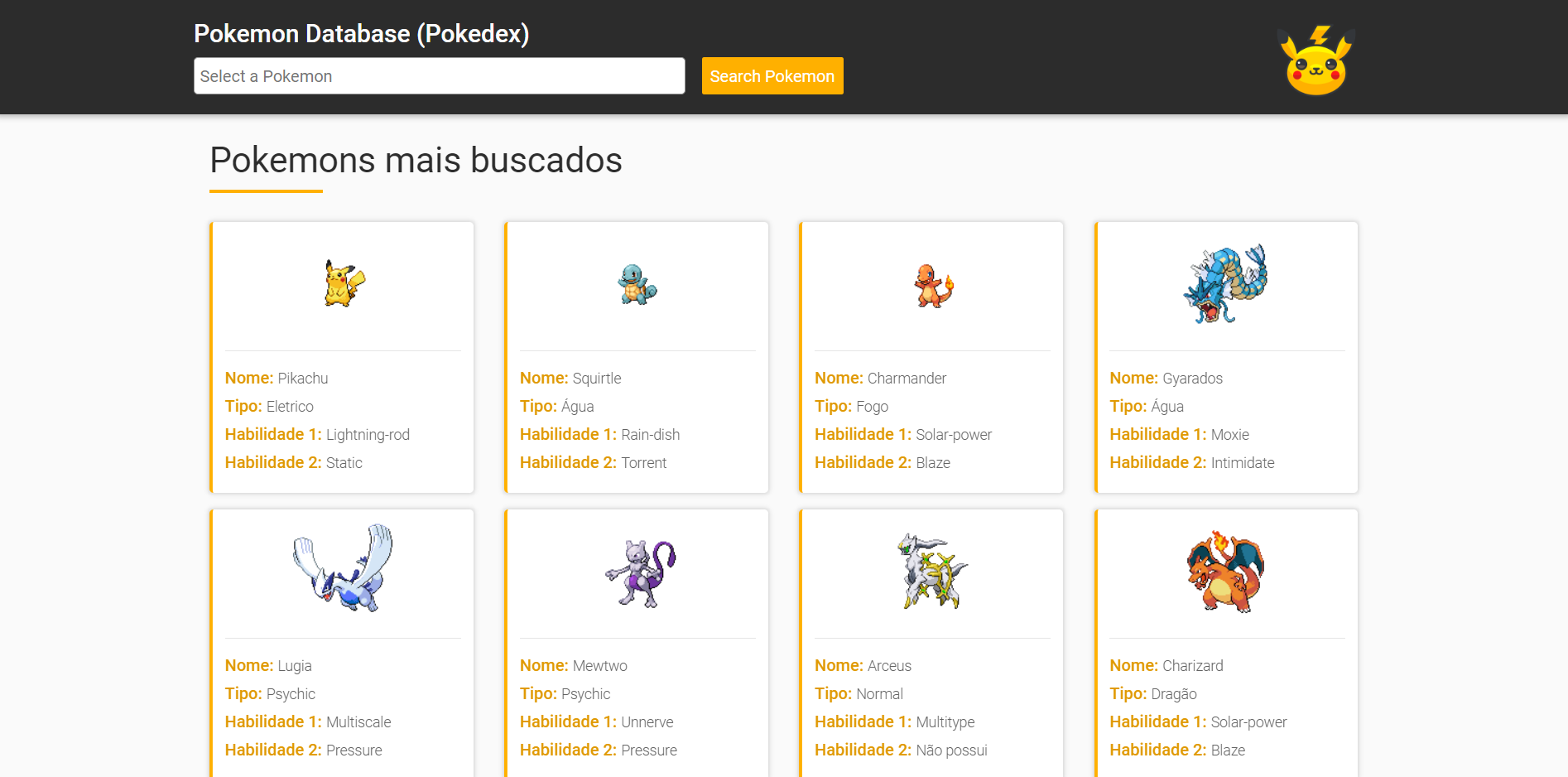1568x777 pixels.
Task: Click the Torrent ability text
Action: point(644,463)
